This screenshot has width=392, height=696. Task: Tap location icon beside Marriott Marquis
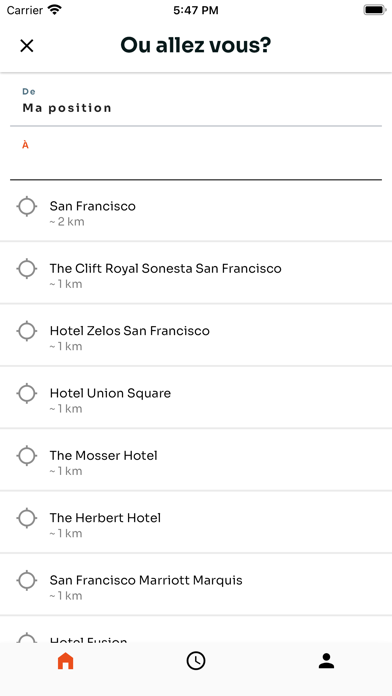click(27, 581)
